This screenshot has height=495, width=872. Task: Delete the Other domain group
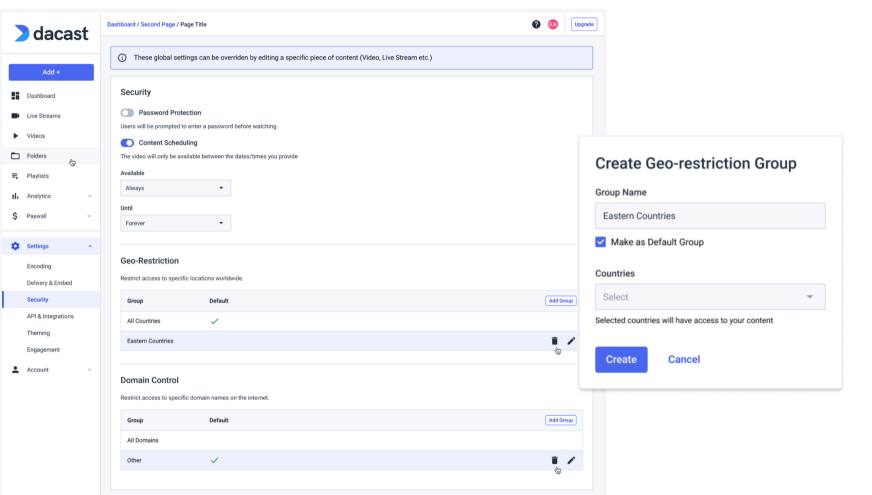point(554,461)
